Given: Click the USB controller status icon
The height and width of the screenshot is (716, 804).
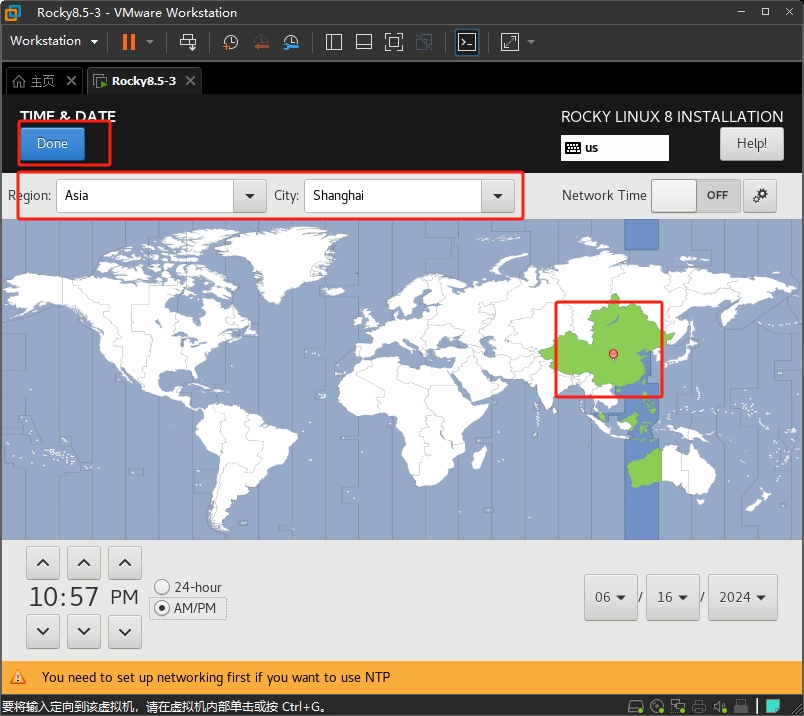Looking at the screenshot, I should 741,707.
